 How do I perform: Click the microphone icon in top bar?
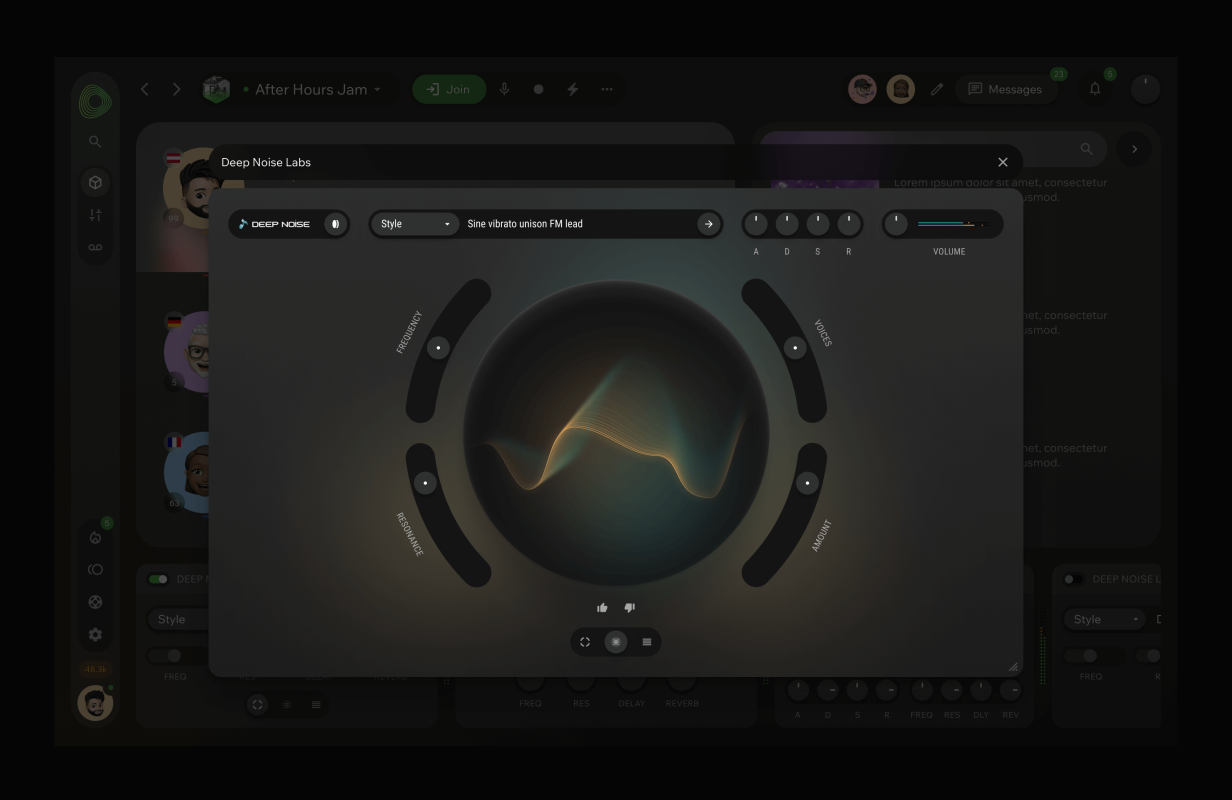click(x=504, y=89)
